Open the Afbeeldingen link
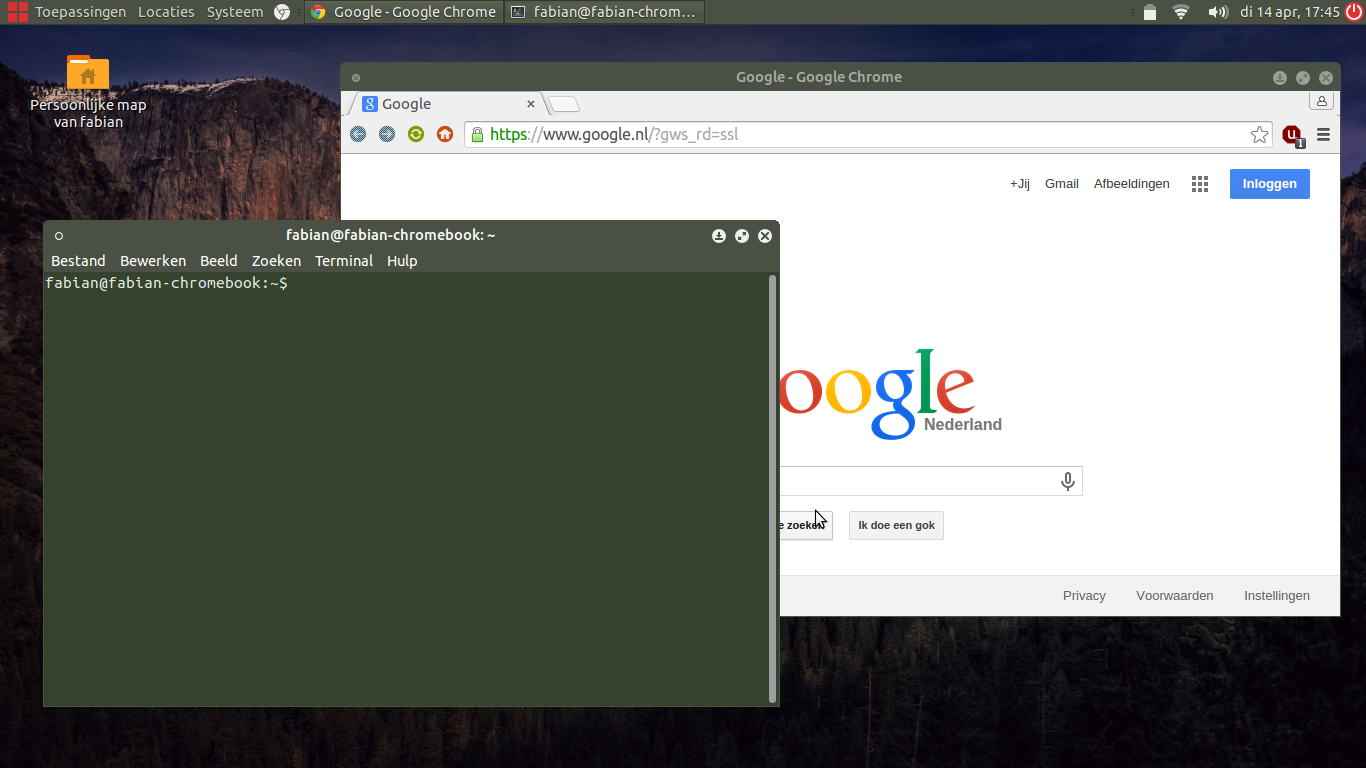The width and height of the screenshot is (1366, 768). pyautogui.click(x=1132, y=184)
